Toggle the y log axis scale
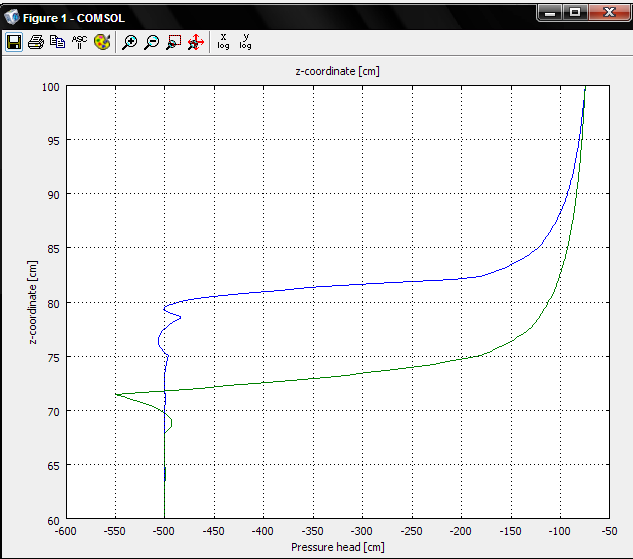This screenshot has width=633, height=559. pyautogui.click(x=245, y=42)
